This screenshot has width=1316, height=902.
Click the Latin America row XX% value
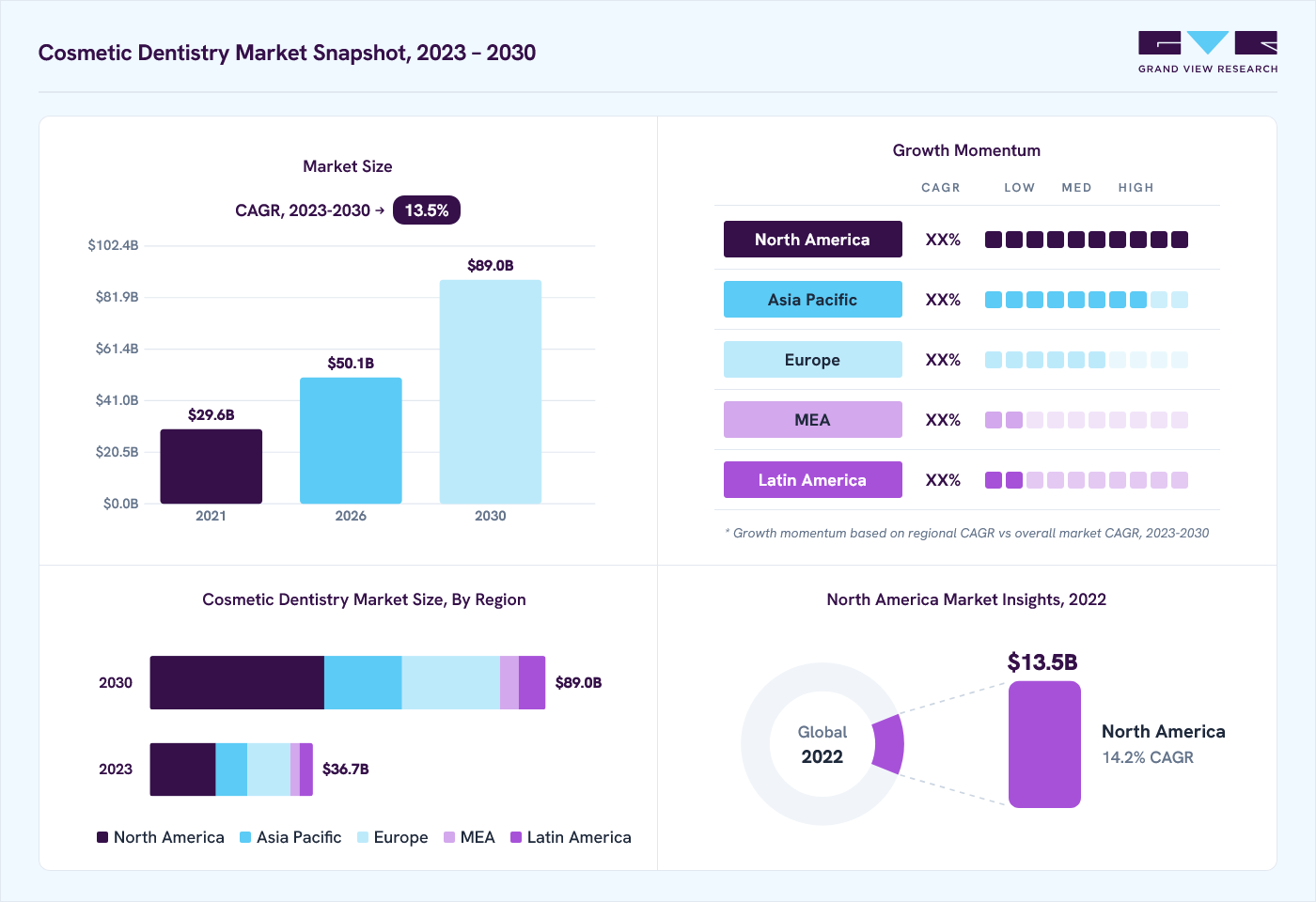[x=943, y=480]
